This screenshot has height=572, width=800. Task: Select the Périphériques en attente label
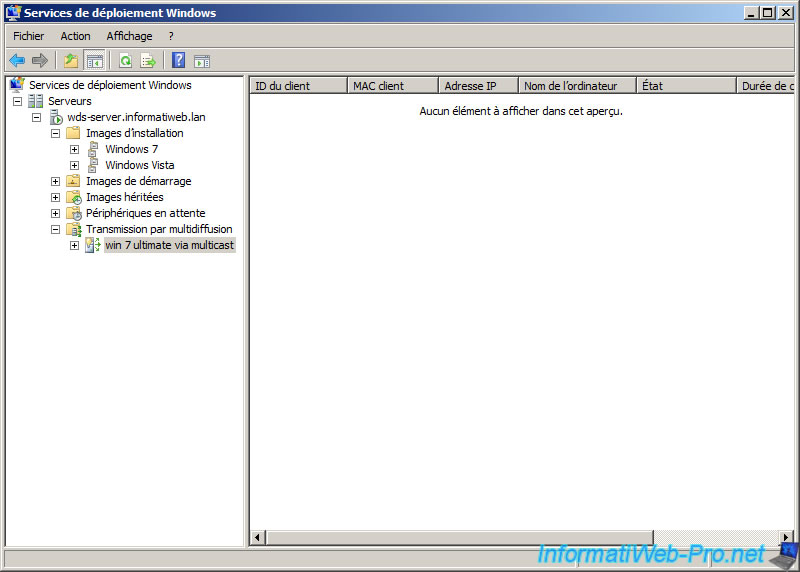[x=145, y=213]
